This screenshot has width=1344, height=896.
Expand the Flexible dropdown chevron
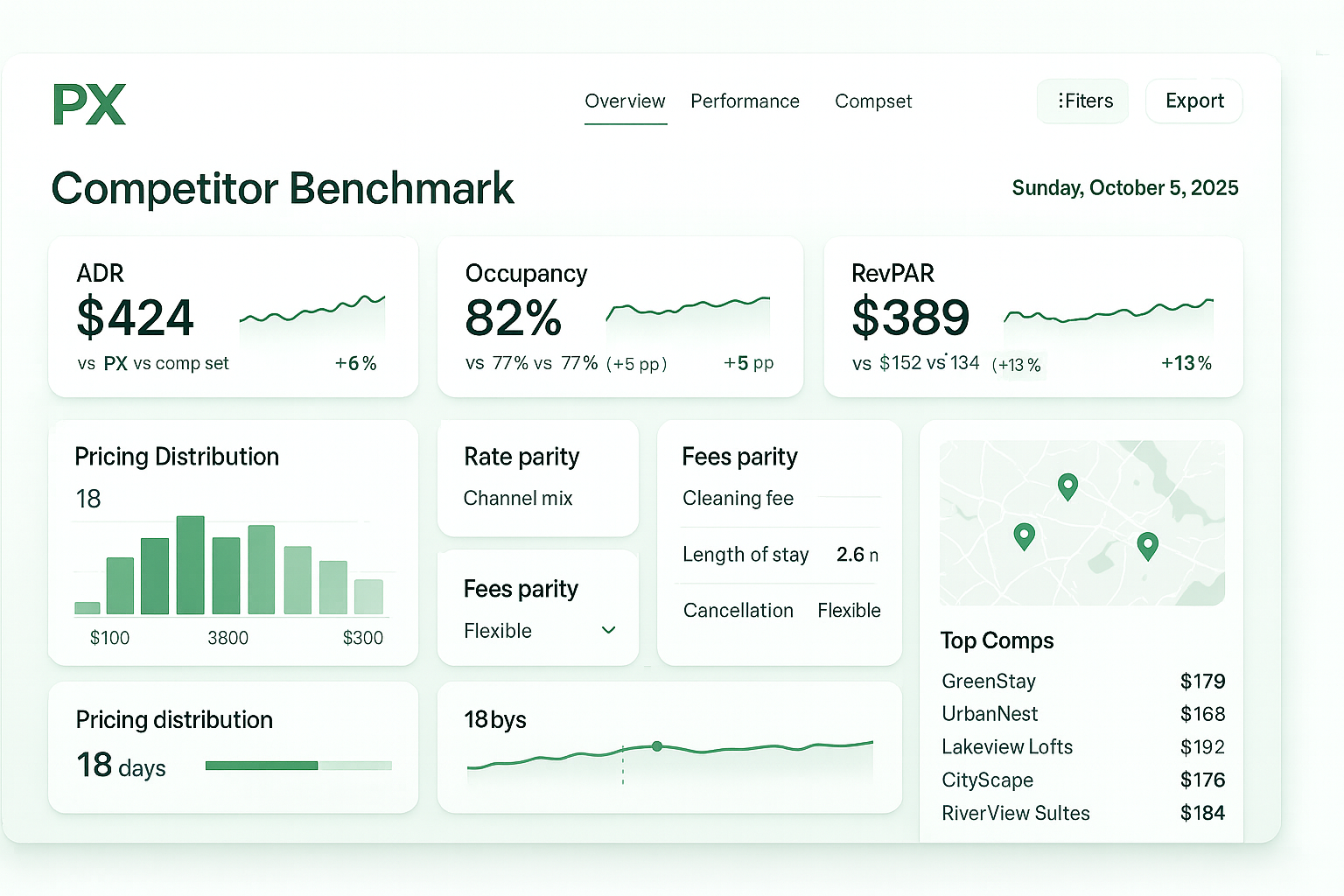(609, 630)
